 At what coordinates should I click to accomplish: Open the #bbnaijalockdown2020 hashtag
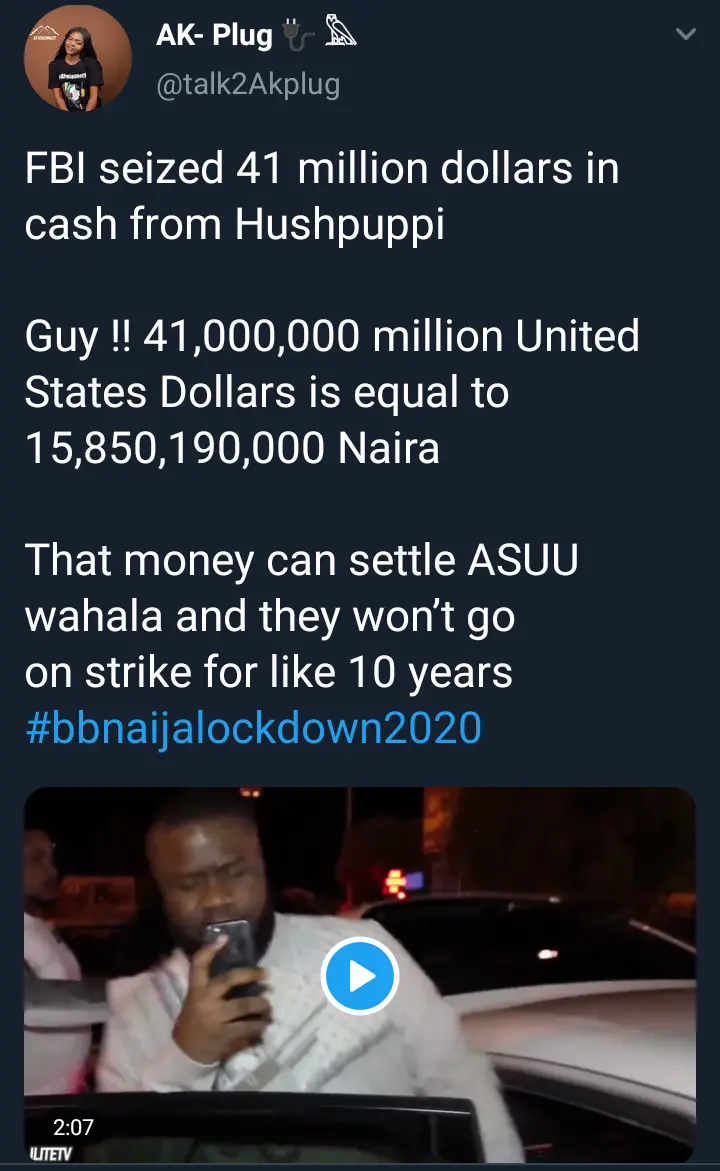pos(253,728)
